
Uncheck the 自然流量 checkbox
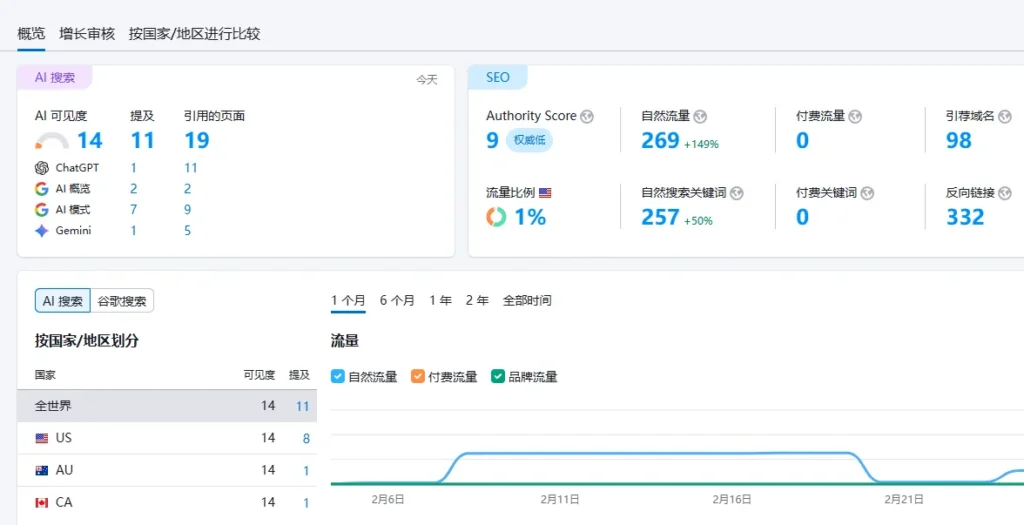[338, 376]
